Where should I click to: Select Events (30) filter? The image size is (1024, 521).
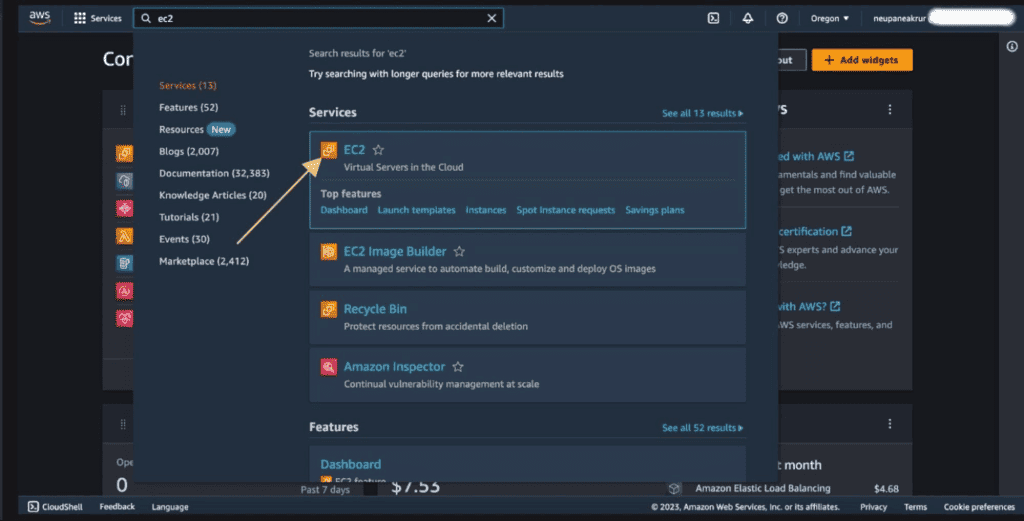(184, 239)
